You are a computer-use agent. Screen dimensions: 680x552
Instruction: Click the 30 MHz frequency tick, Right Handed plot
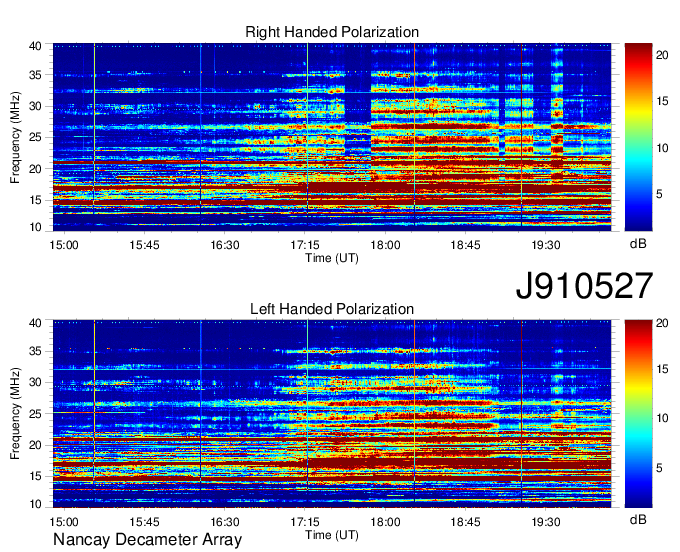(x=35, y=106)
